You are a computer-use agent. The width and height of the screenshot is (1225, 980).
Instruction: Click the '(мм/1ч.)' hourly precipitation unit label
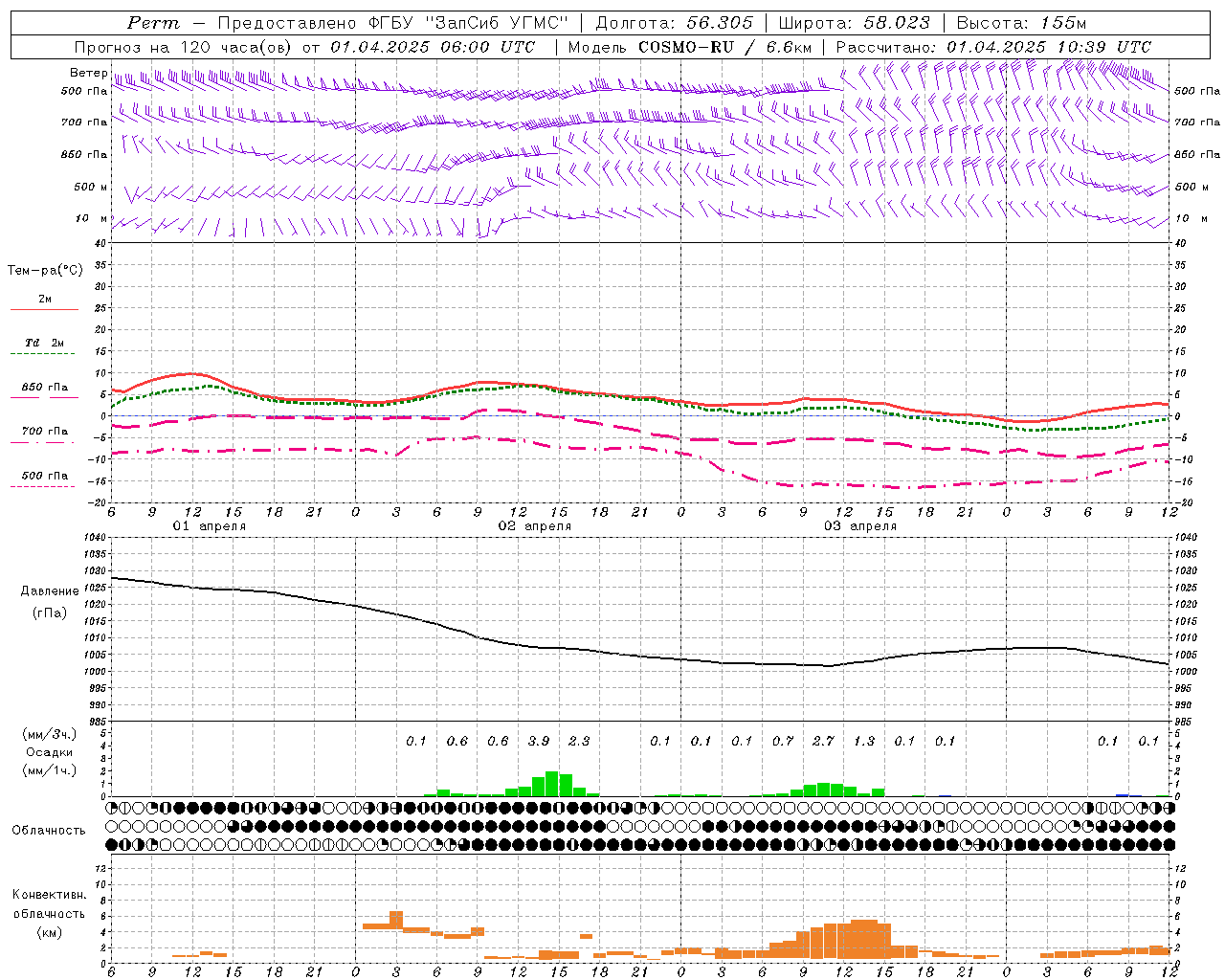(x=50, y=770)
